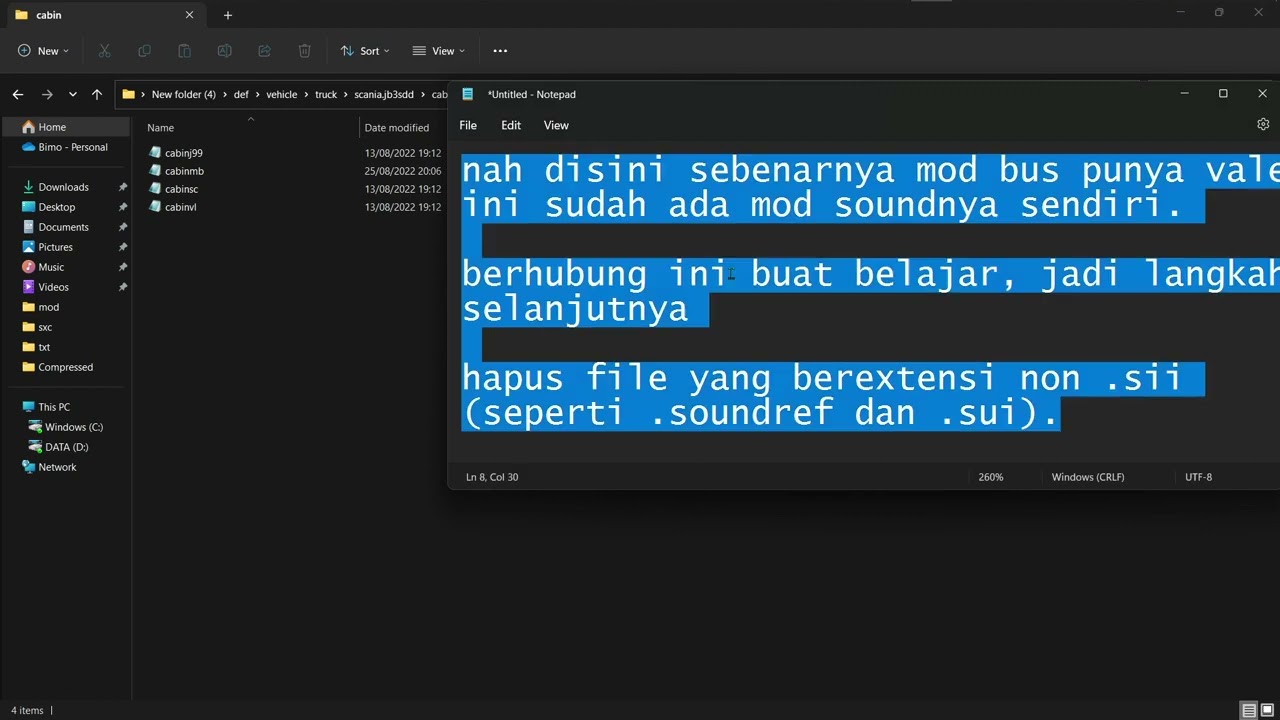Viewport: 1280px width, 720px height.
Task: Click 'UTF-8' encoding in Notepad status bar
Action: coord(1199,477)
